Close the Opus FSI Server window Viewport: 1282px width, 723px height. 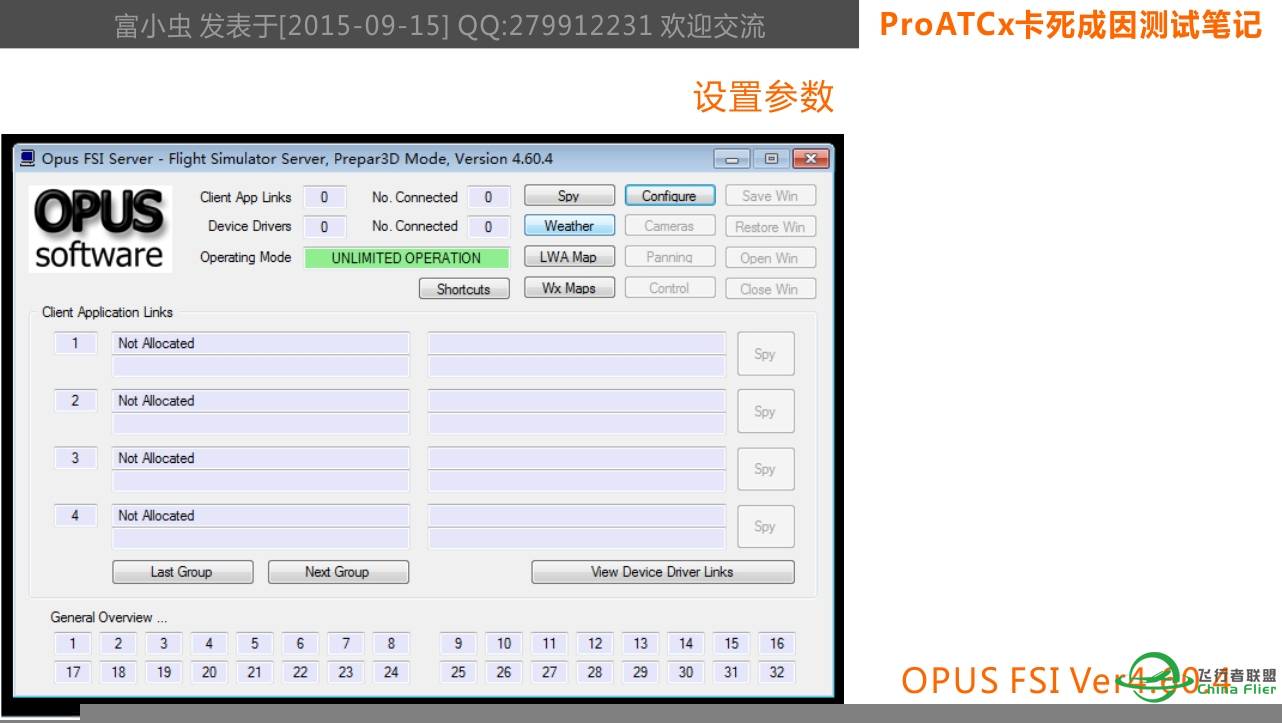point(811,159)
